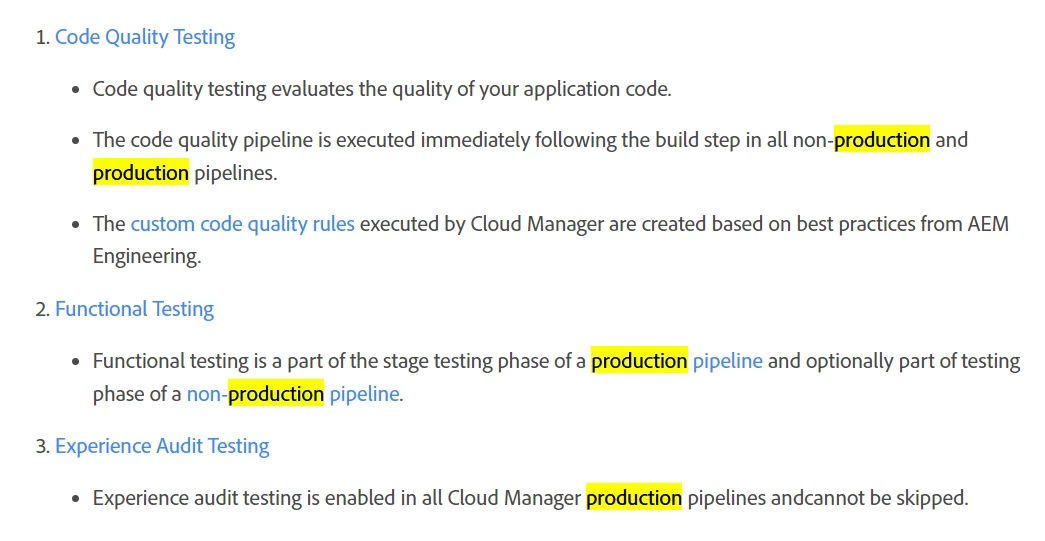Click highlighted 'production' after 'phase of a'
Image resolution: width=1045 pixels, height=541 pixels.
pos(639,360)
